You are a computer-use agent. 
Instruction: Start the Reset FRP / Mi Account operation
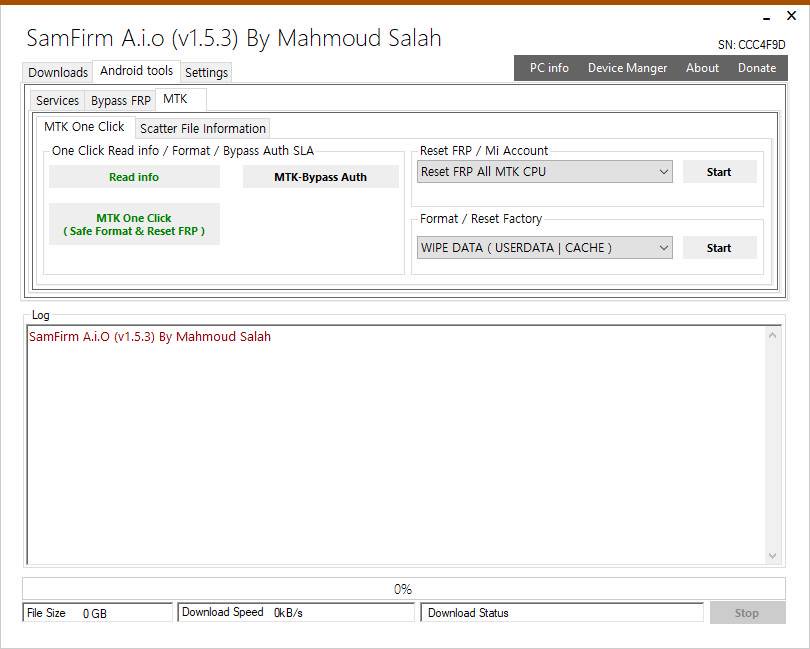click(719, 172)
